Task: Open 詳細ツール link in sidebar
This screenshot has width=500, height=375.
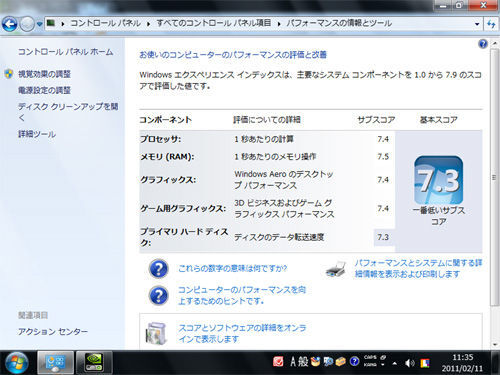Action: (x=37, y=134)
